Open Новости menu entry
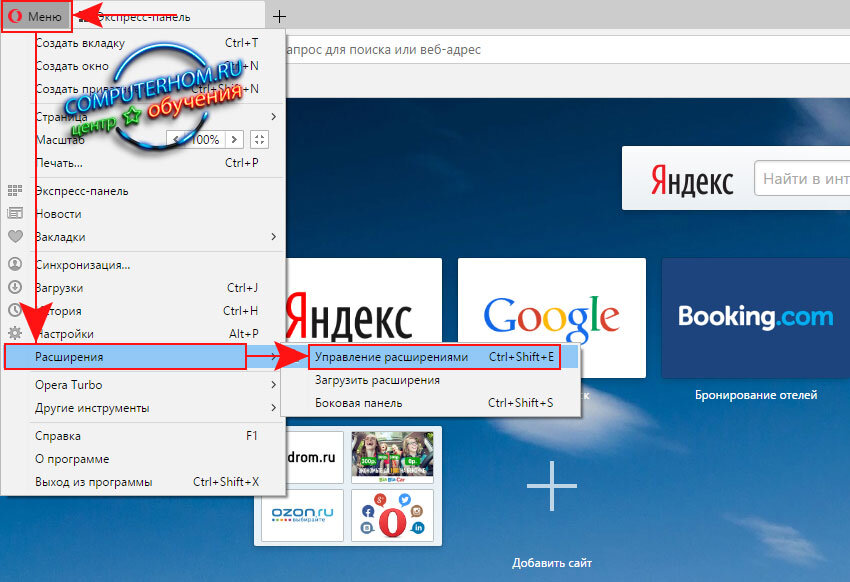Image resolution: width=850 pixels, height=582 pixels. click(143, 214)
